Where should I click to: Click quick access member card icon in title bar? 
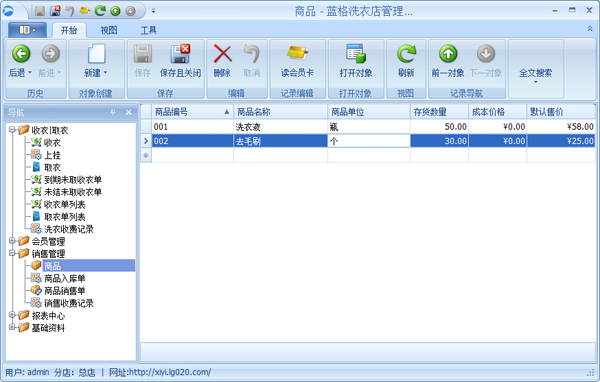[x=85, y=11]
